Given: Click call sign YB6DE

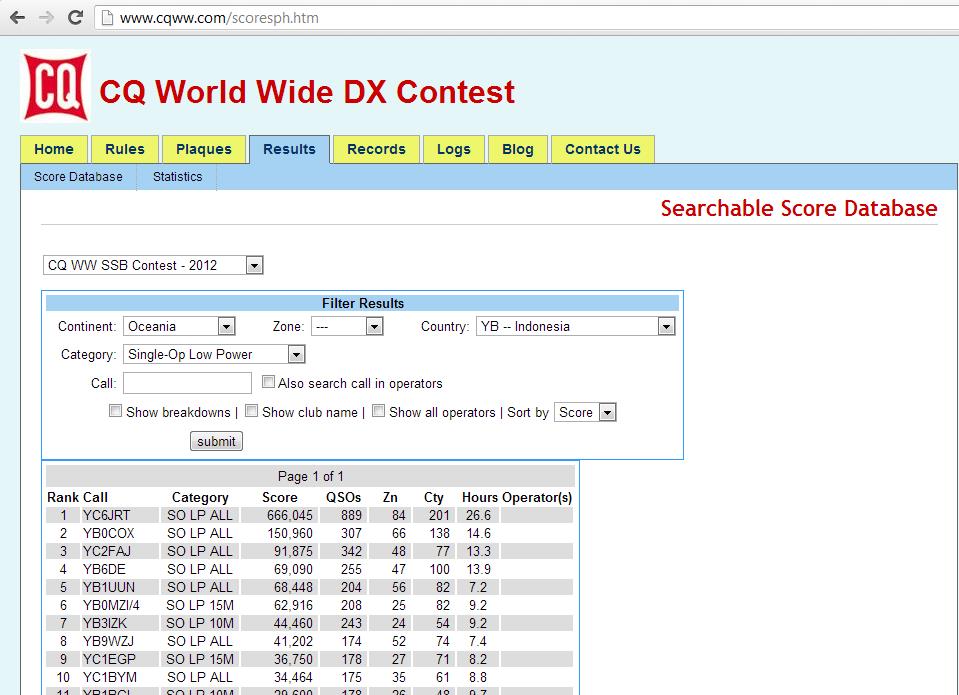Looking at the screenshot, I should (104, 570).
